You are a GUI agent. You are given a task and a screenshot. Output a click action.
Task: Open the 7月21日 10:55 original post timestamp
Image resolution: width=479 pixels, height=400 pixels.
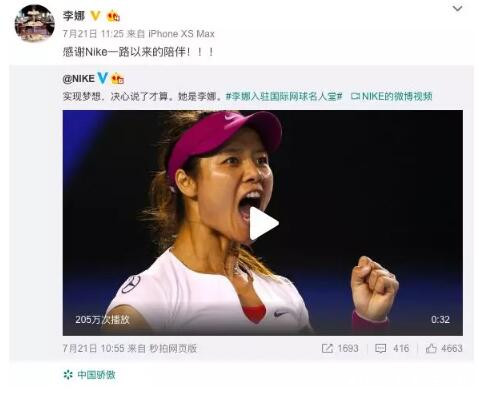[x=93, y=349]
